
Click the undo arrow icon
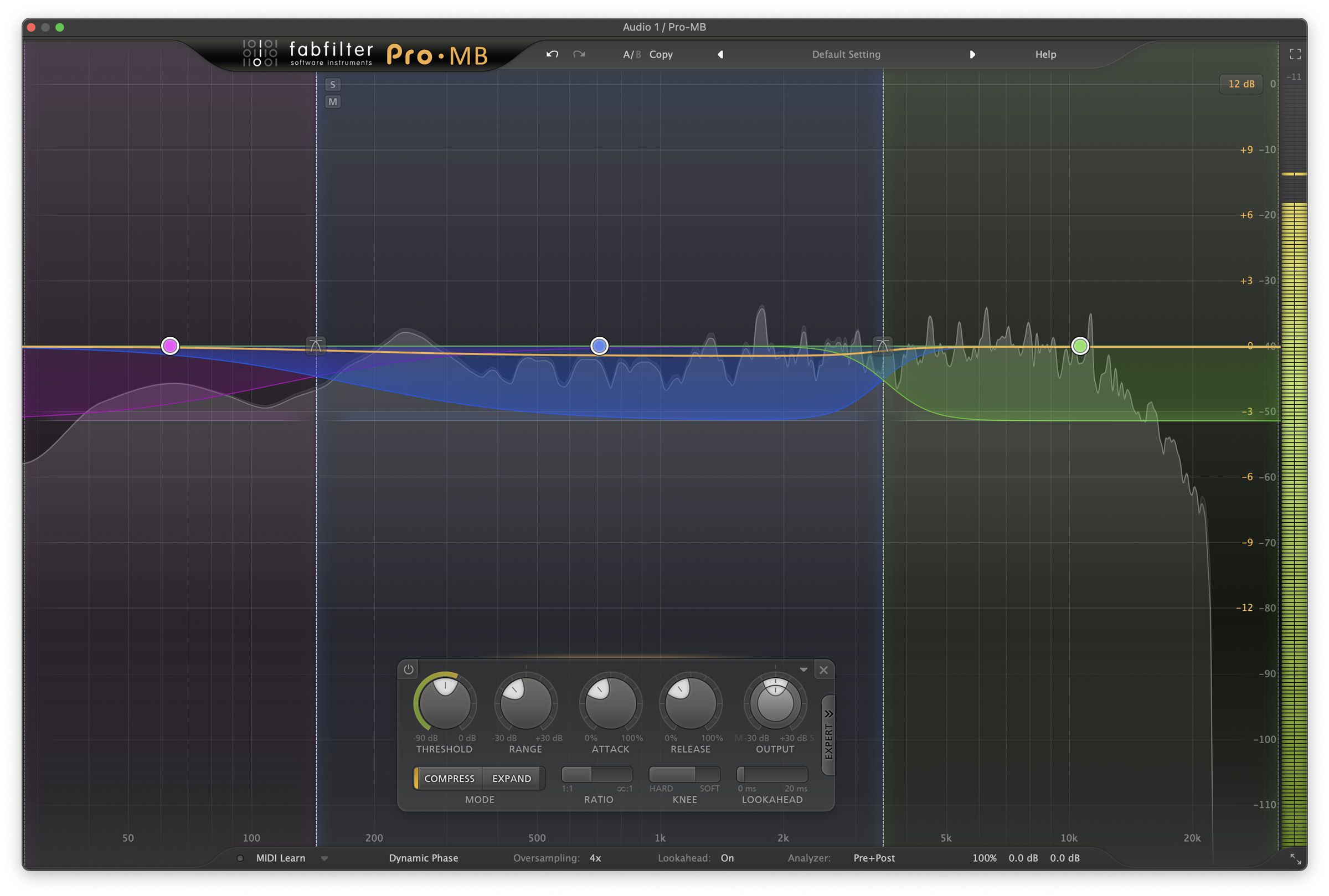coord(552,54)
